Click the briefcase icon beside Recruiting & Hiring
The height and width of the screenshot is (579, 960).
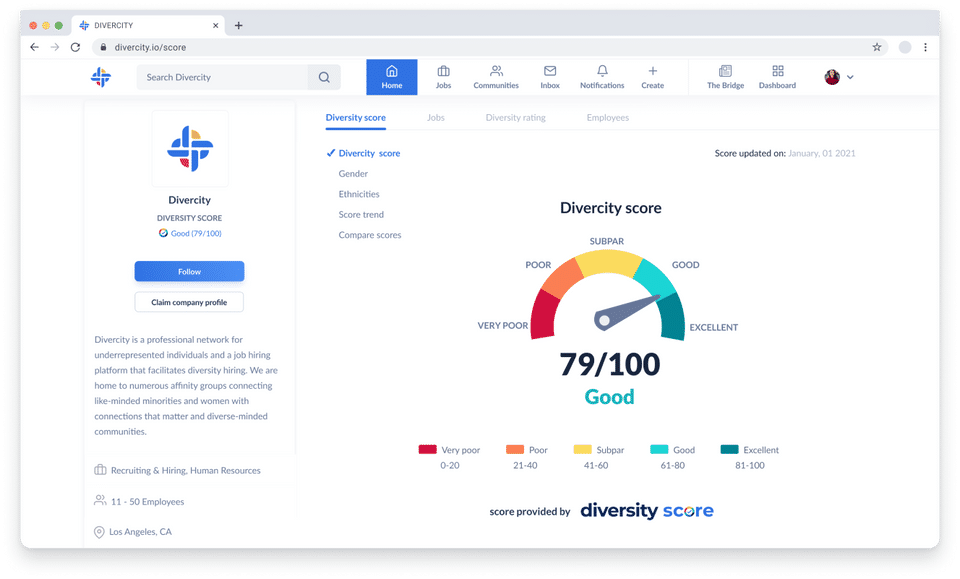click(100, 470)
